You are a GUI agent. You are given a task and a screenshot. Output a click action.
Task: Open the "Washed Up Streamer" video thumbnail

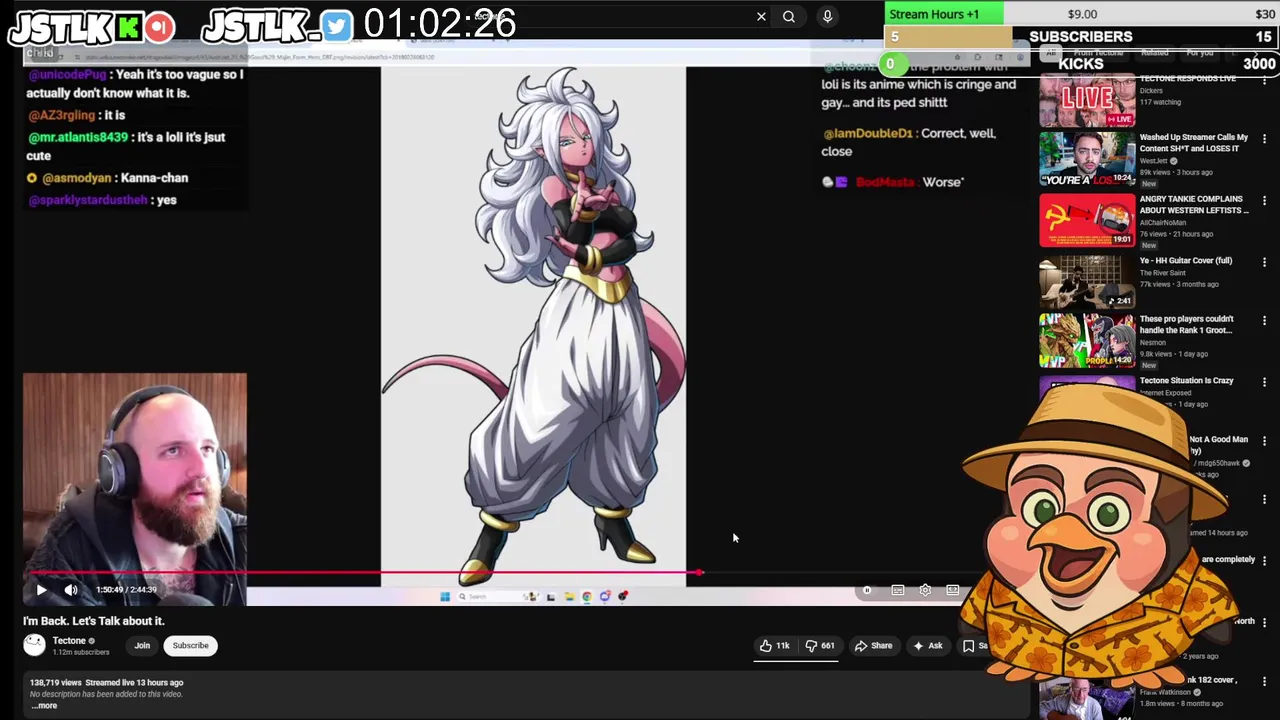tap(1087, 159)
